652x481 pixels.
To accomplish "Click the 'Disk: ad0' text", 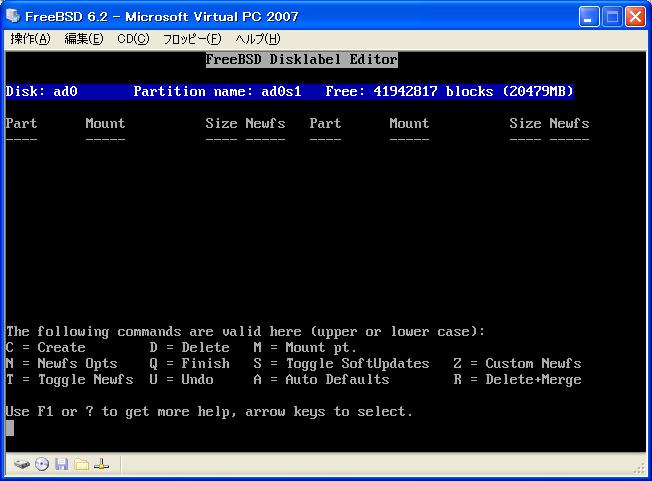I will click(42, 91).
